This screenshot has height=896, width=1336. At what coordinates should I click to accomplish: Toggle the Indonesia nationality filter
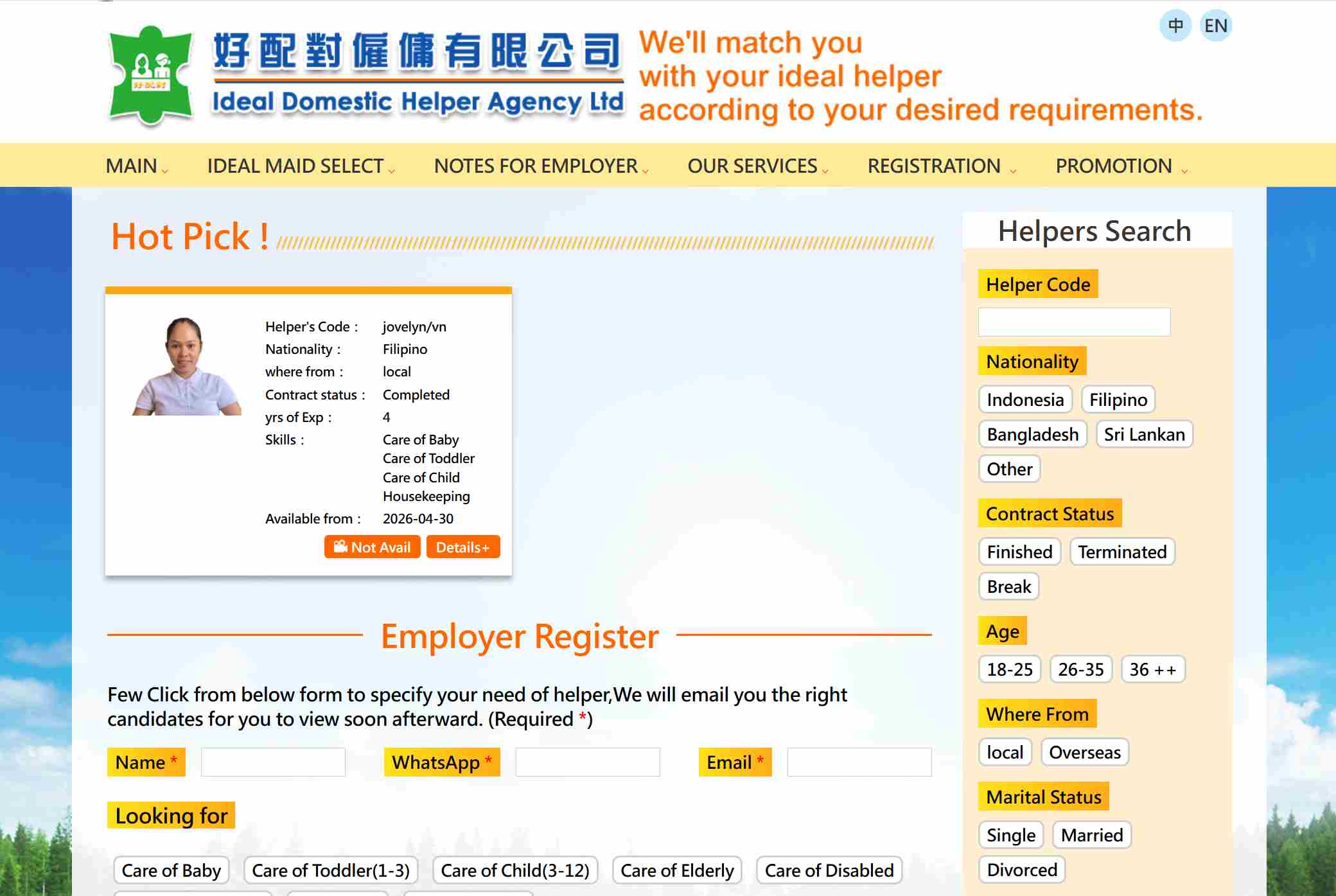tap(1024, 400)
